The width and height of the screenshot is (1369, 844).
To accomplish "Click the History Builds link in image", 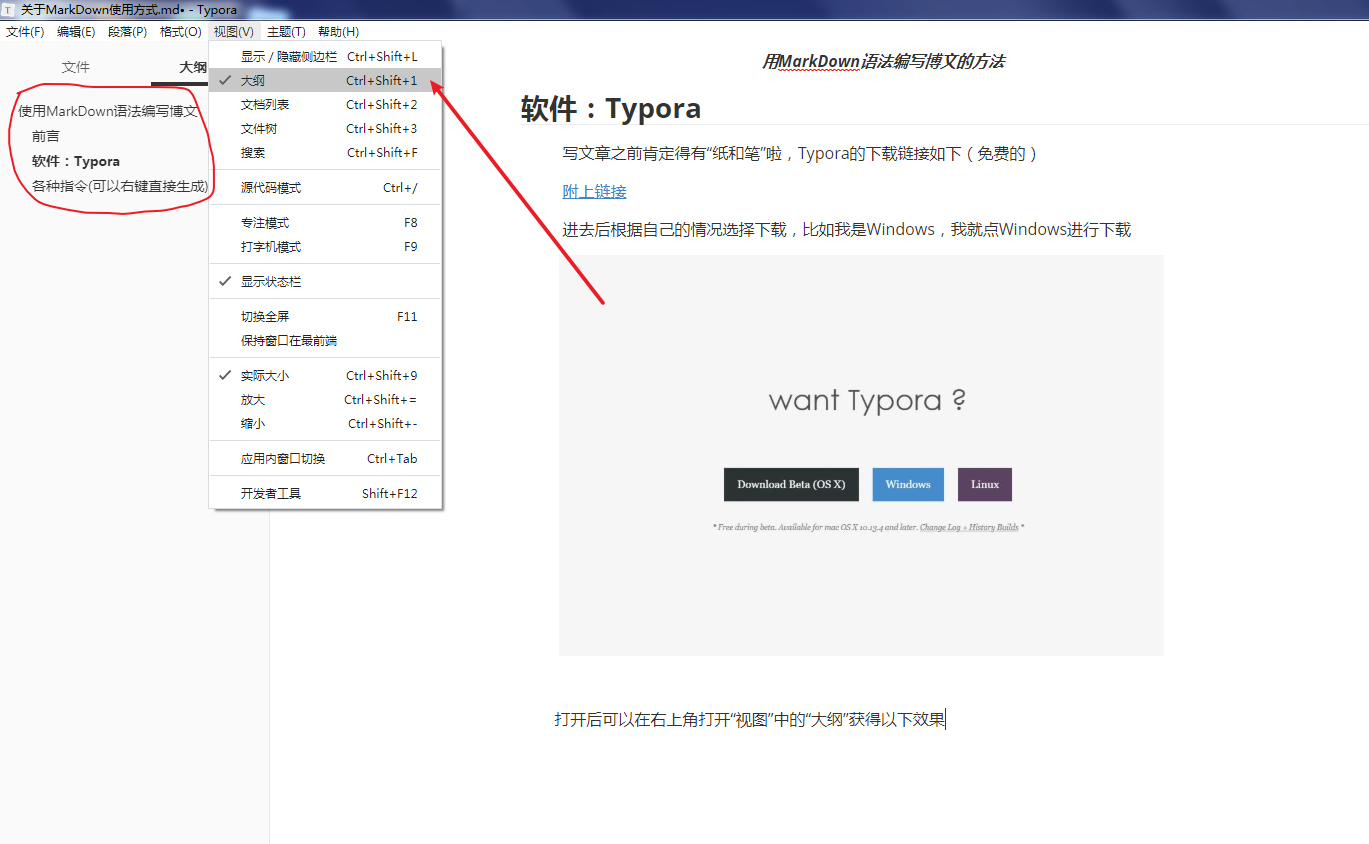I will click(x=995, y=527).
